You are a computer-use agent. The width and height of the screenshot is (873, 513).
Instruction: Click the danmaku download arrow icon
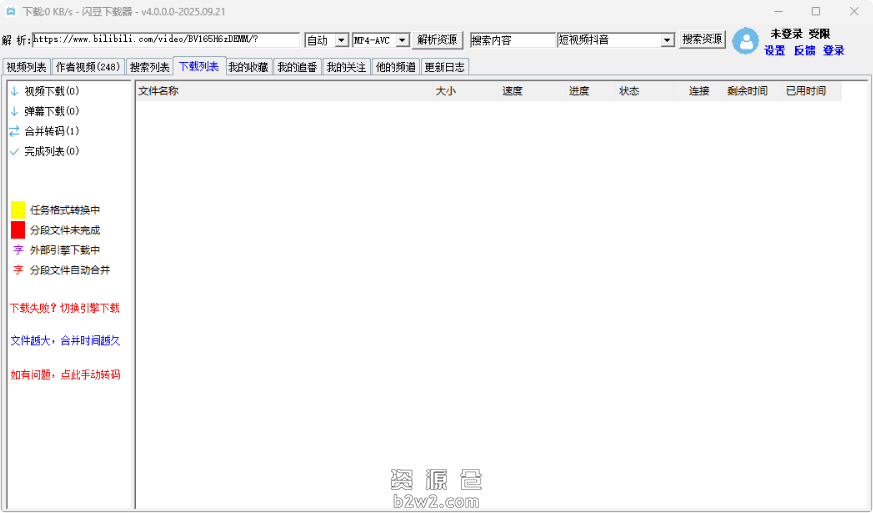click(14, 111)
